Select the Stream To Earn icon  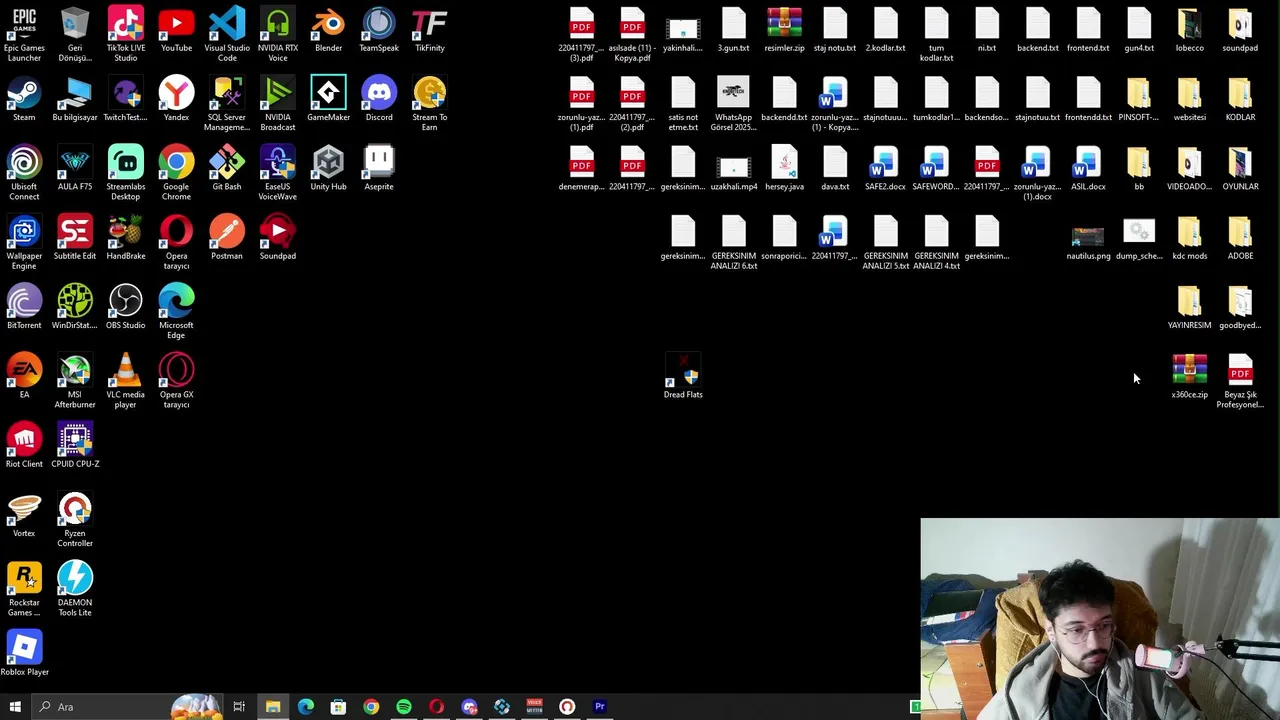[x=429, y=104]
